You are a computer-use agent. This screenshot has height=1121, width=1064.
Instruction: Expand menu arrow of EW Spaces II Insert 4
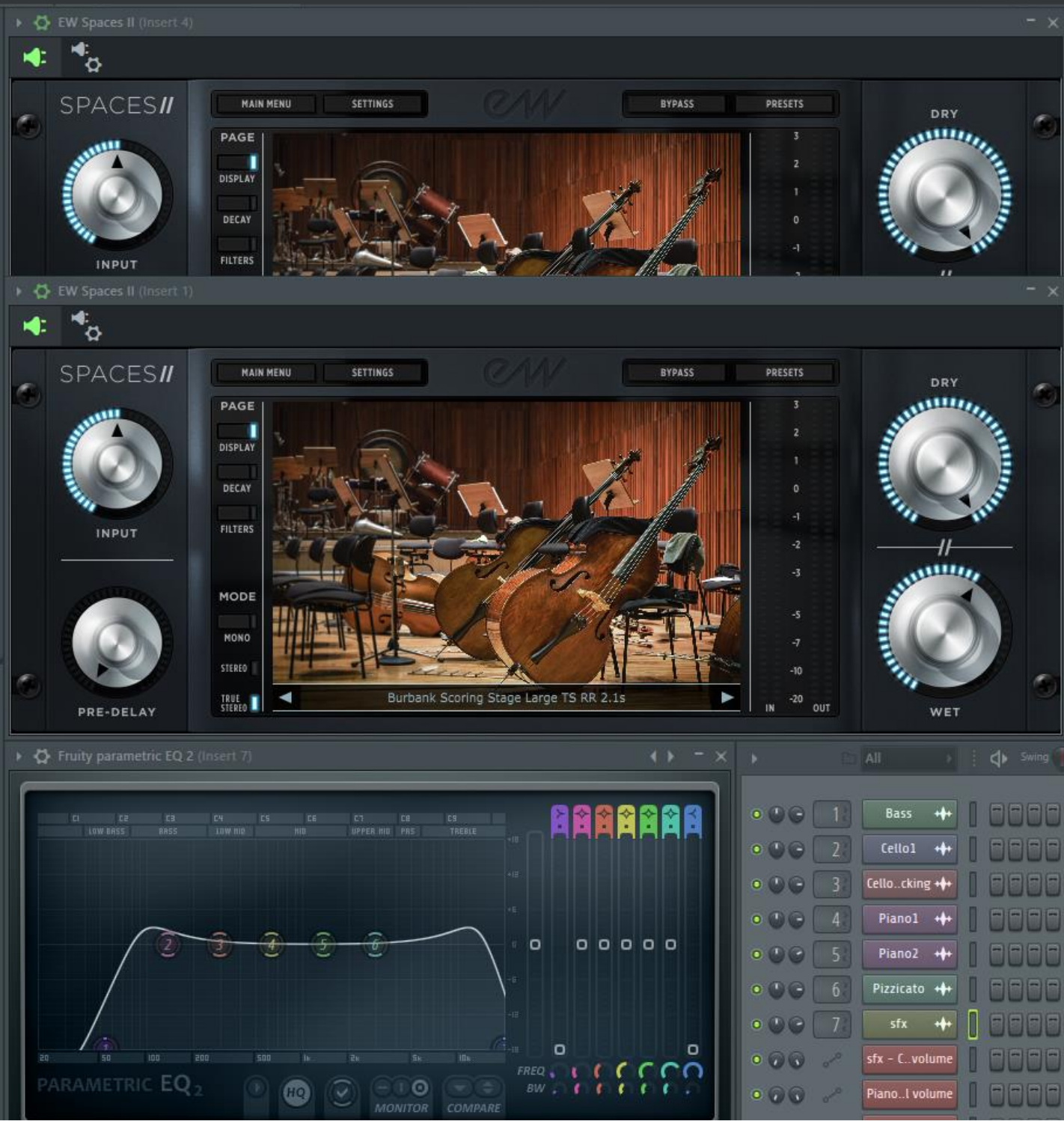tap(19, 22)
